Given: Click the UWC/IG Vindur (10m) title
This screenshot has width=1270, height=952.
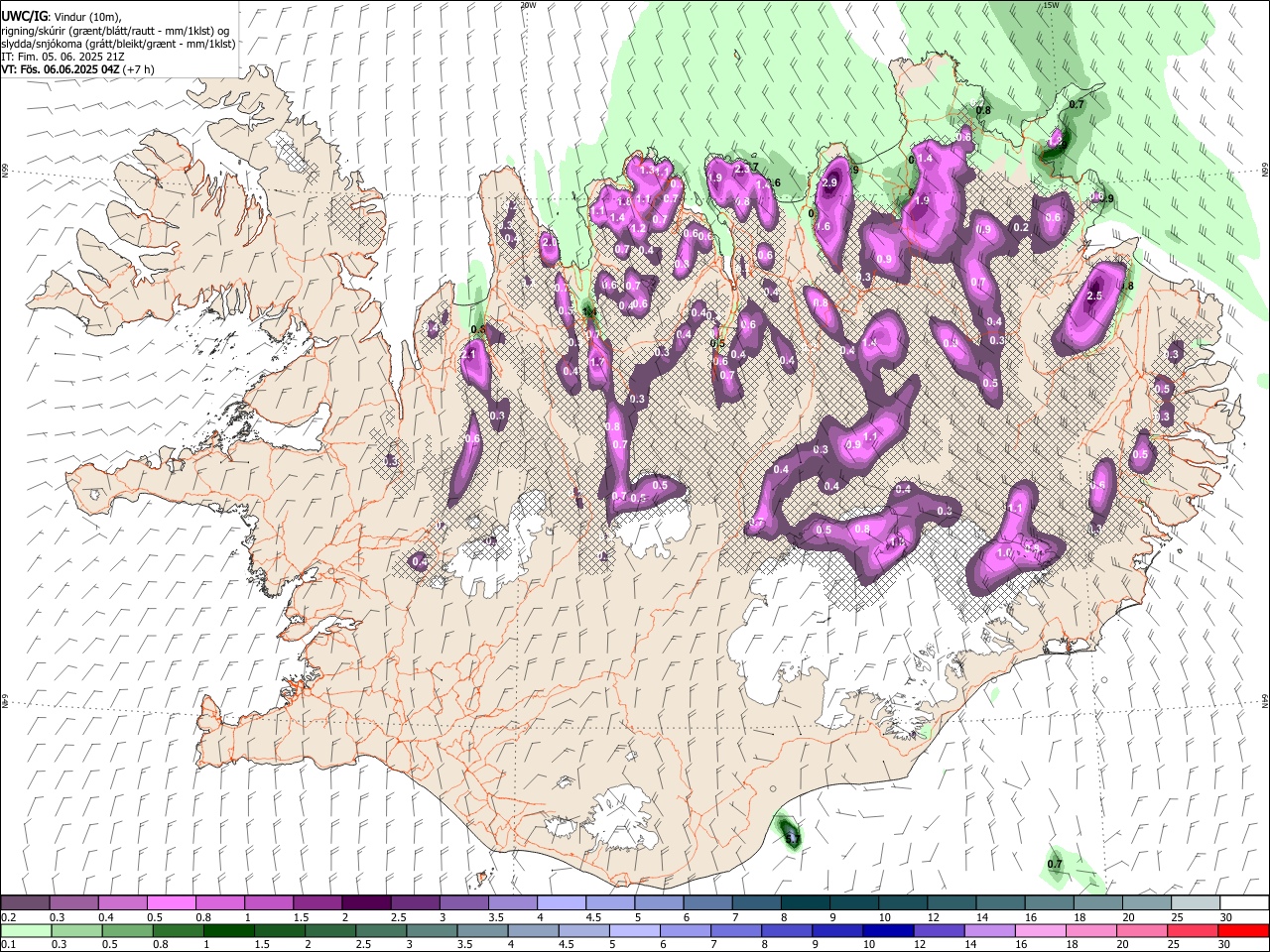Looking at the screenshot, I should coord(61,16).
